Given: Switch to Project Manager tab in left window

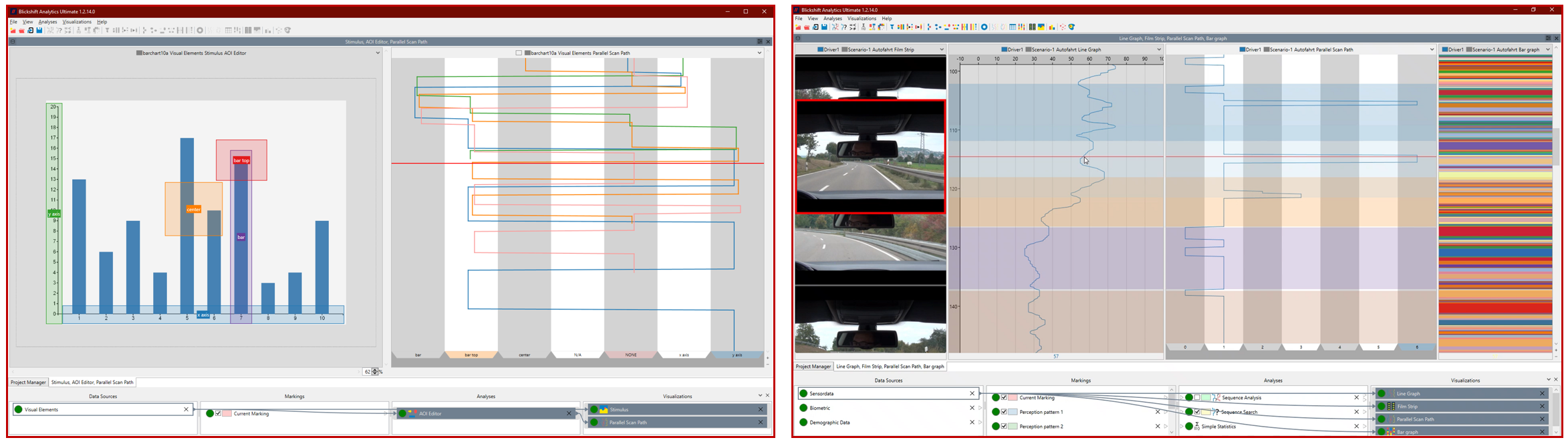Looking at the screenshot, I should point(28,383).
